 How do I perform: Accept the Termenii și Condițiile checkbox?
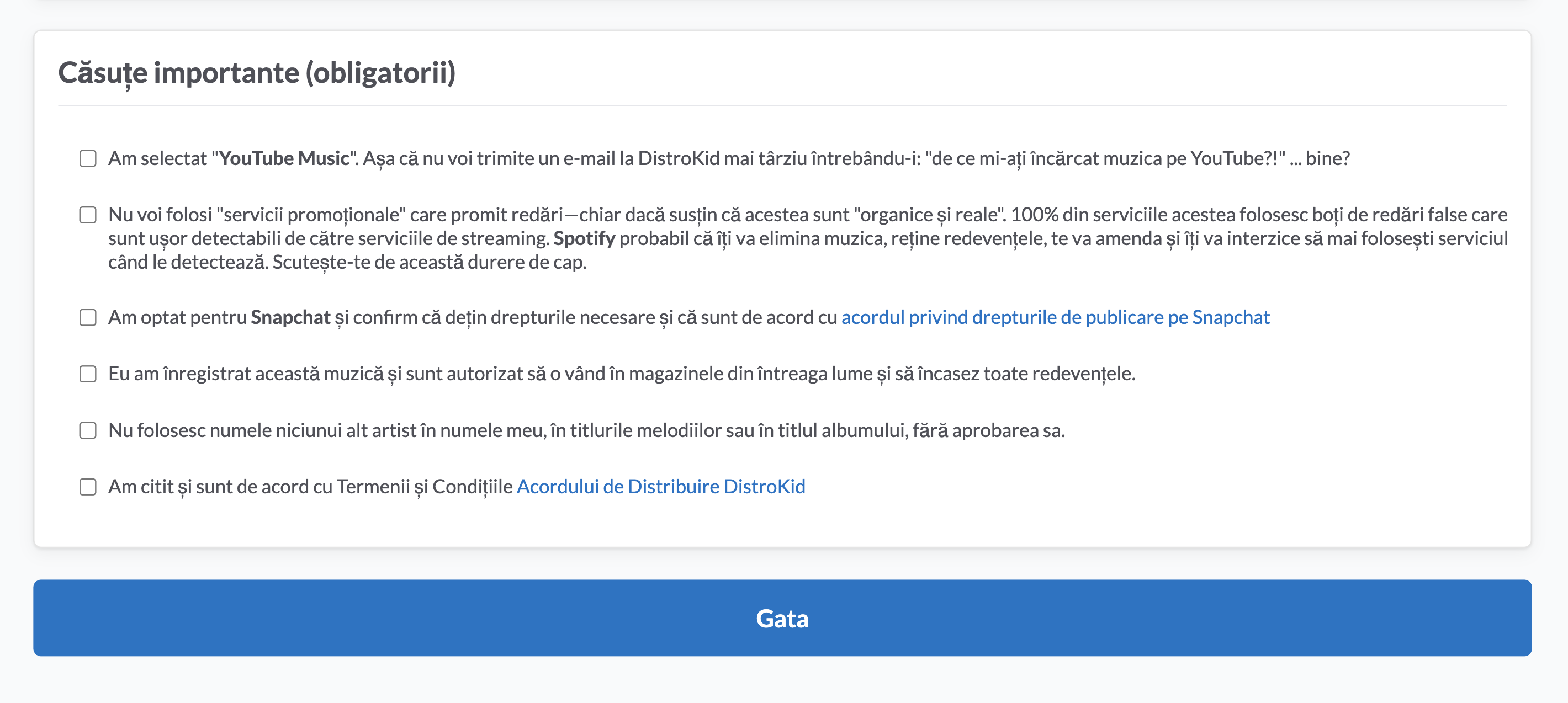coord(88,487)
